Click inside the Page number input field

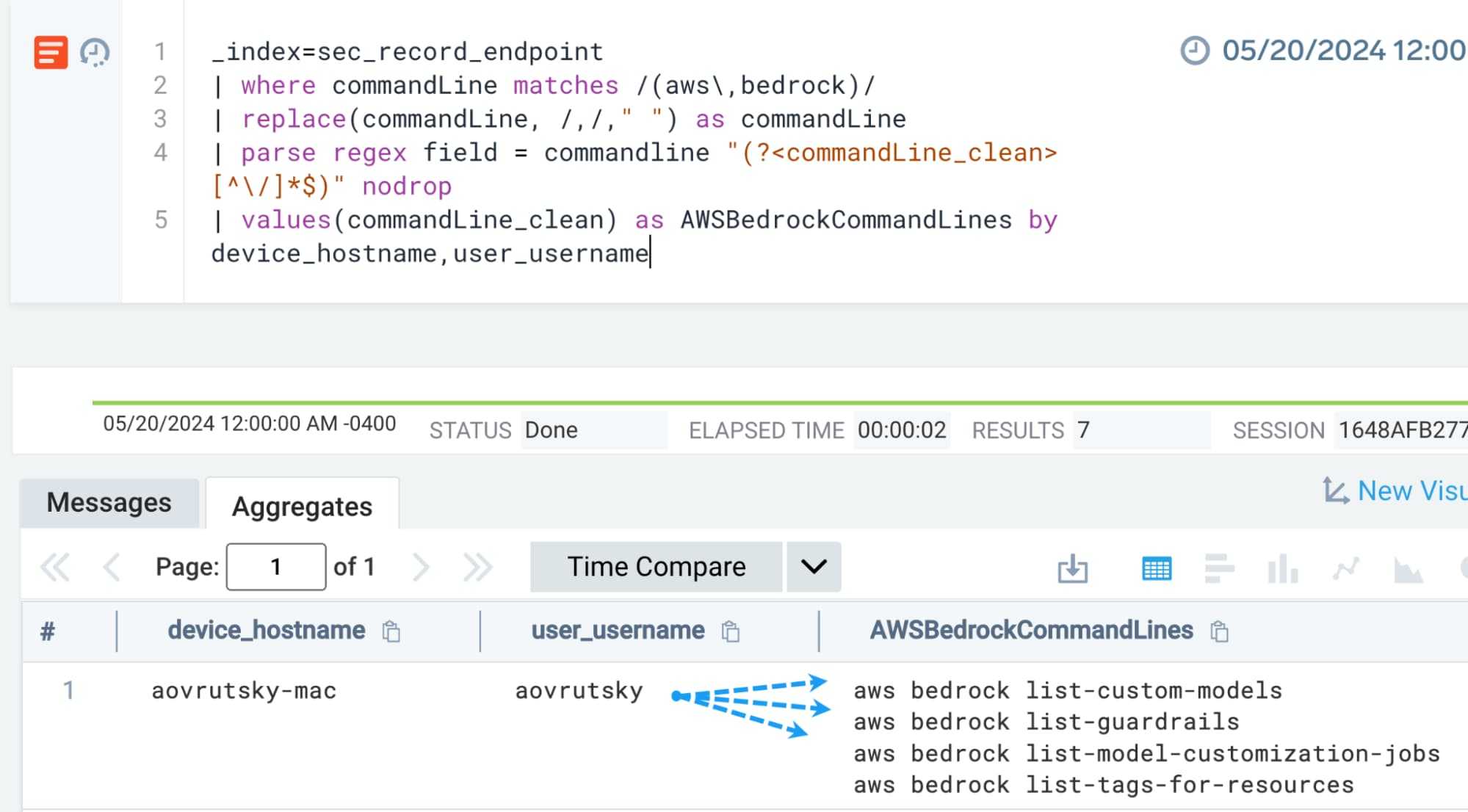275,566
